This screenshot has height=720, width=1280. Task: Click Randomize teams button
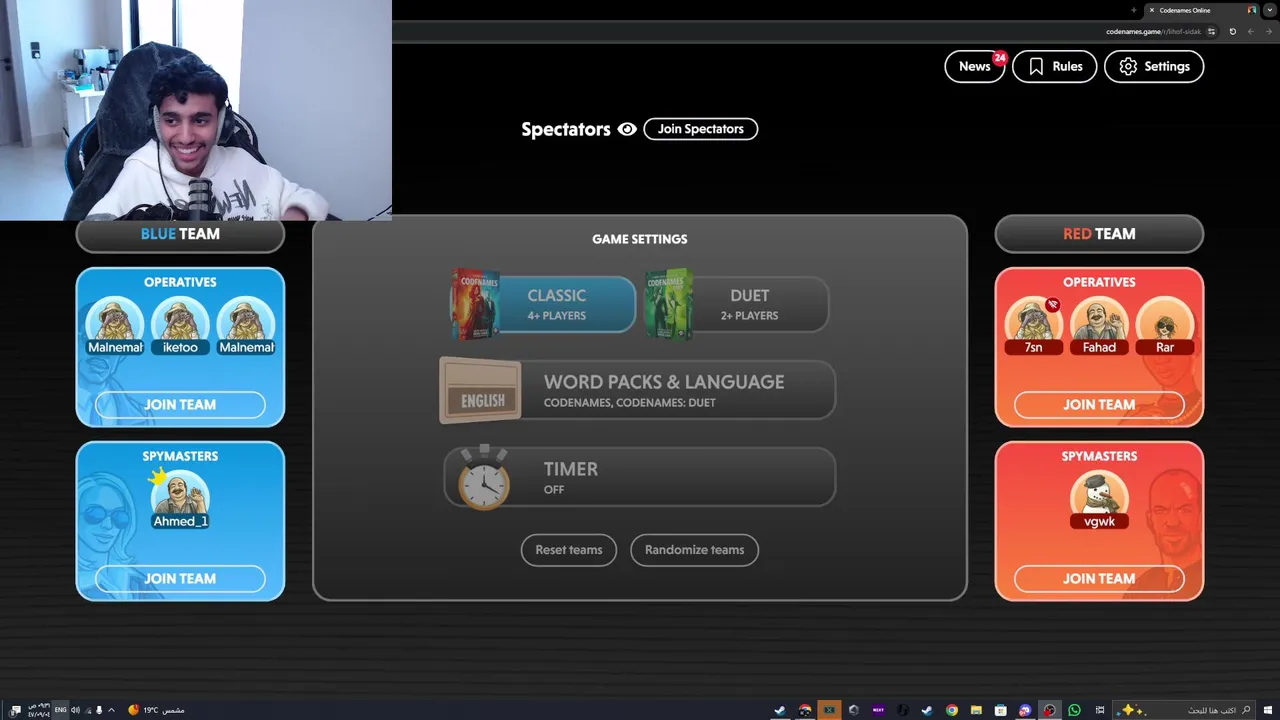pos(694,550)
